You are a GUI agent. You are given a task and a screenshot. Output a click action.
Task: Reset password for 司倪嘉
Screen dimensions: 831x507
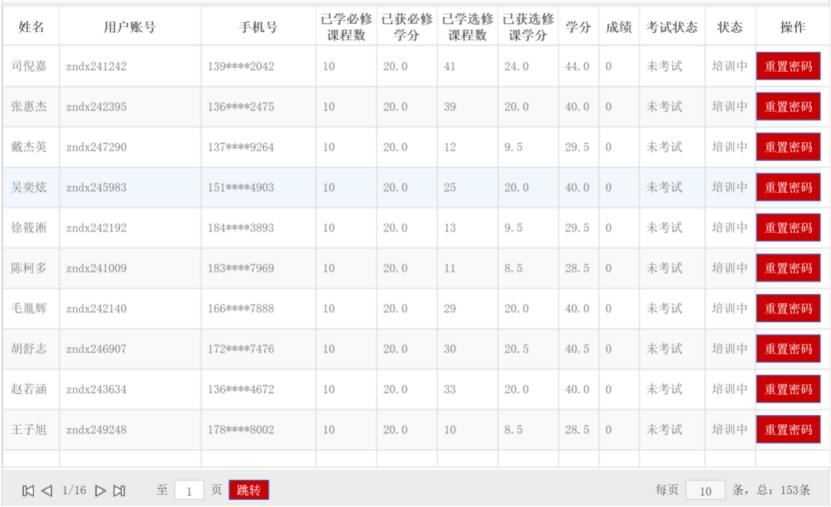788,66
